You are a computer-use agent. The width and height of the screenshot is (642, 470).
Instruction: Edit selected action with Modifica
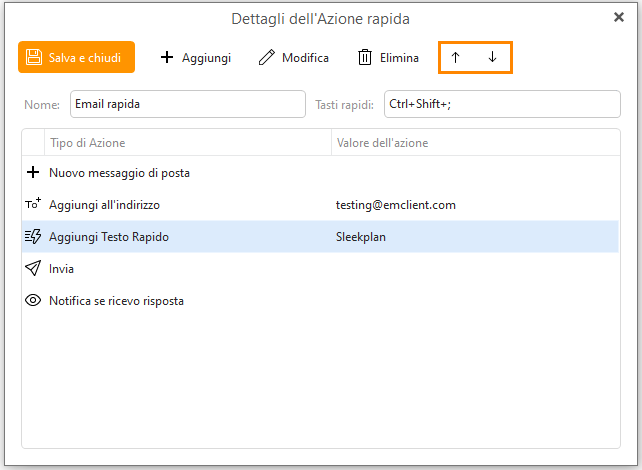click(x=294, y=57)
